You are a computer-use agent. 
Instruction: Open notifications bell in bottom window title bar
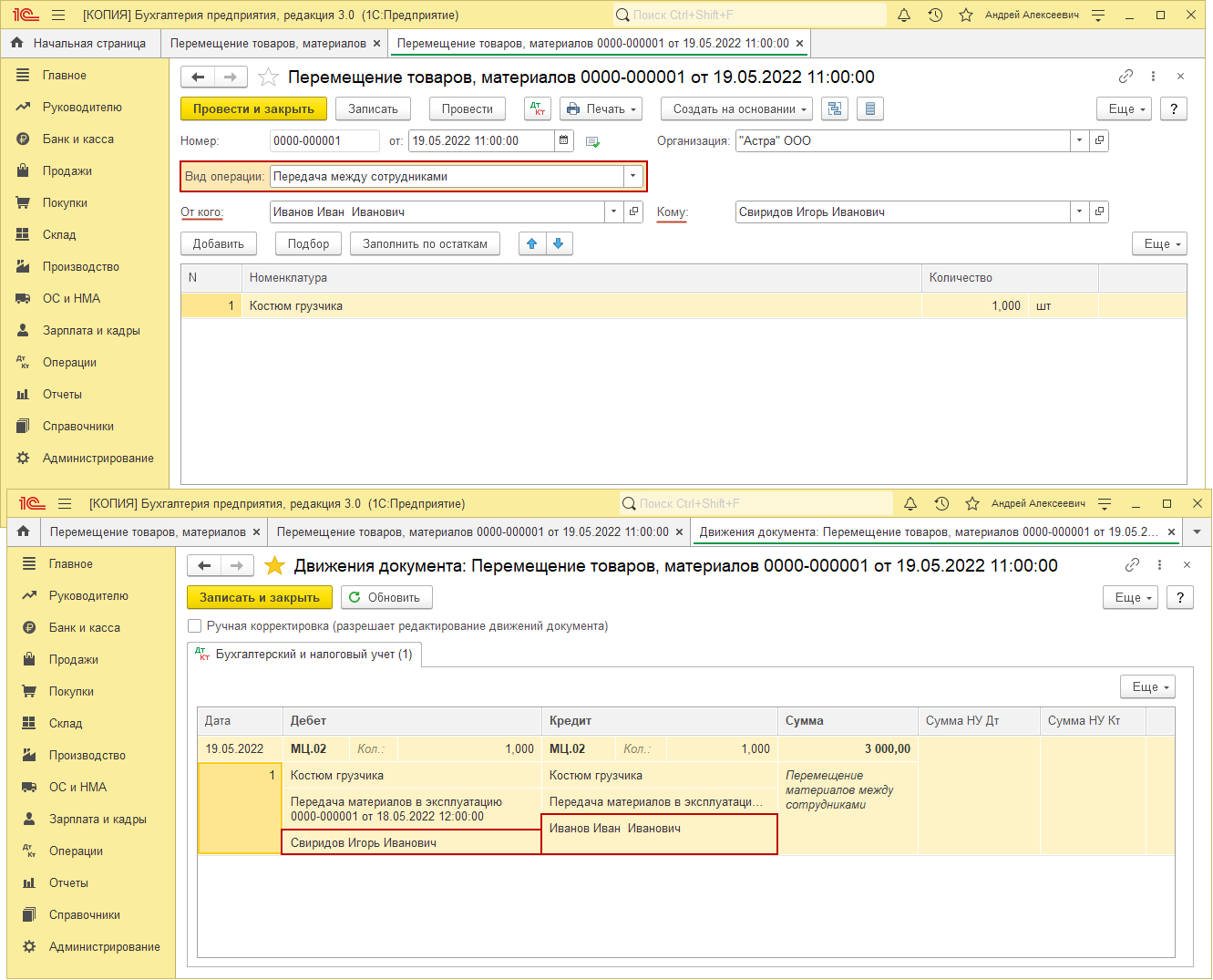(910, 503)
